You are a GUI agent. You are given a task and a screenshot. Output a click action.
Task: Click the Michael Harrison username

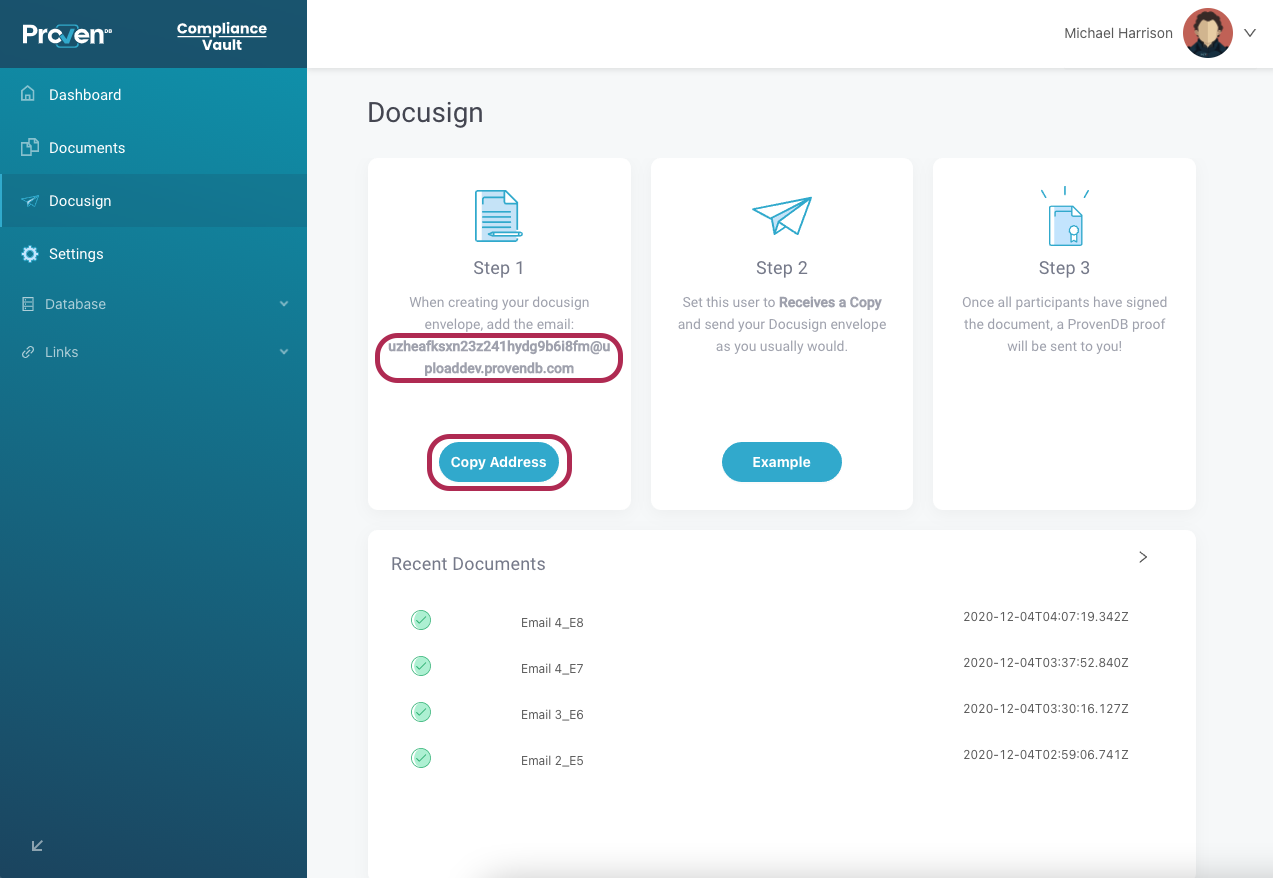pos(1118,33)
